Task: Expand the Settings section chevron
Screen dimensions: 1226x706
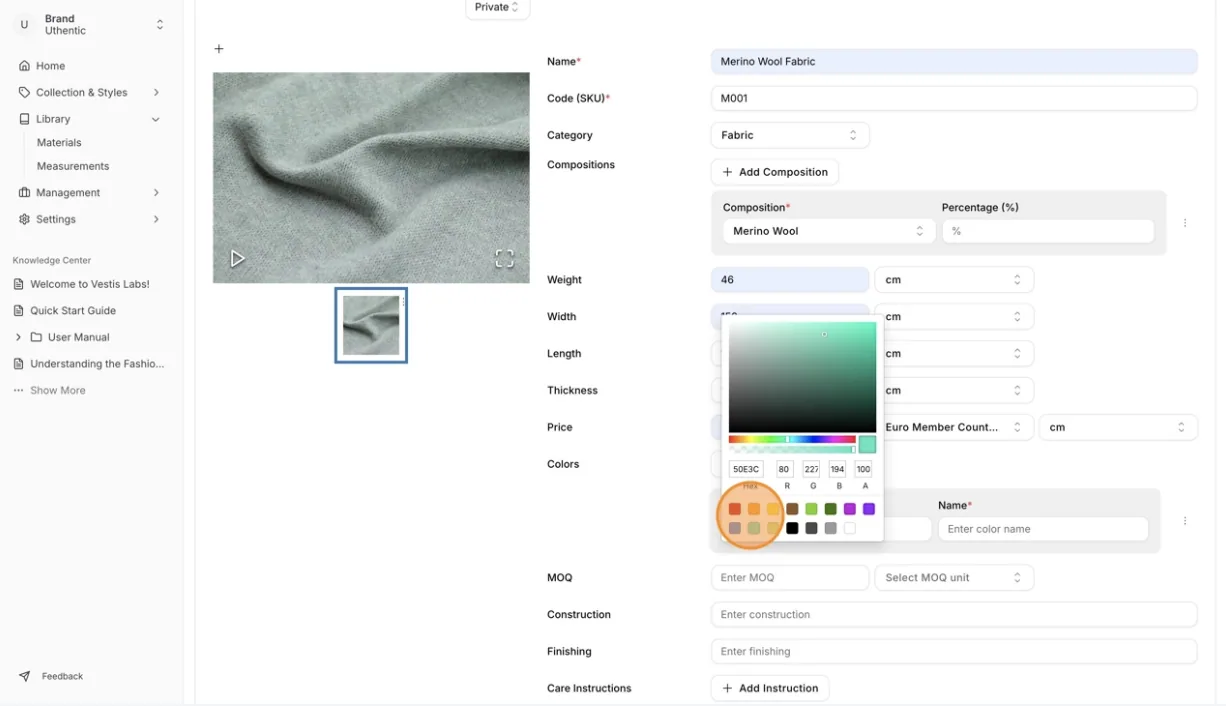Action: coord(156,219)
